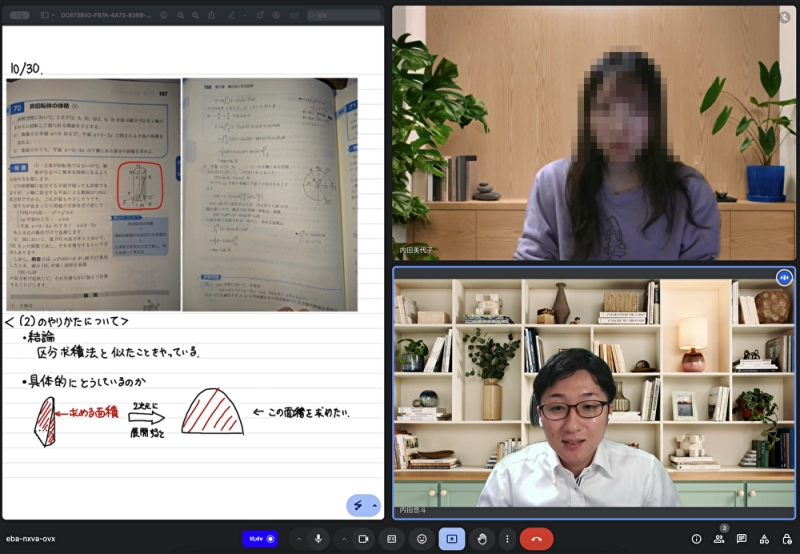Click the share icon in Preview toolbar
Screen dimensions: 800x554
point(211,15)
